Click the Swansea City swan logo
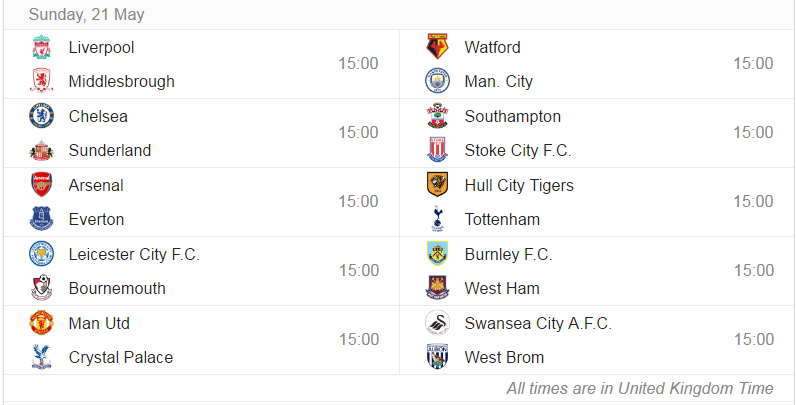This screenshot has width=796, height=405. coord(437,323)
